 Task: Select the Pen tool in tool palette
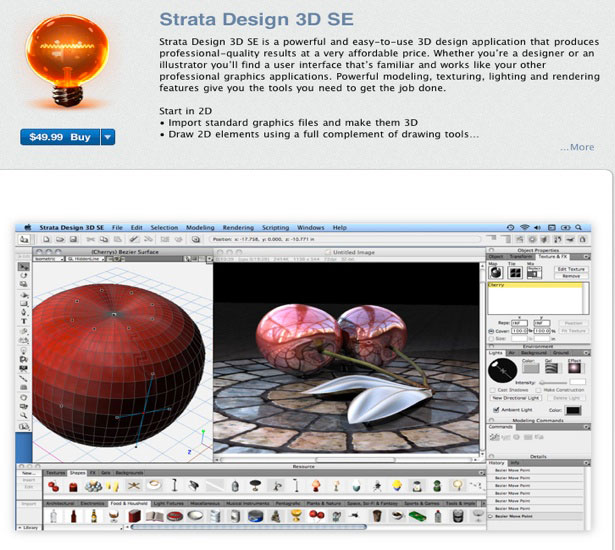pos(24,312)
